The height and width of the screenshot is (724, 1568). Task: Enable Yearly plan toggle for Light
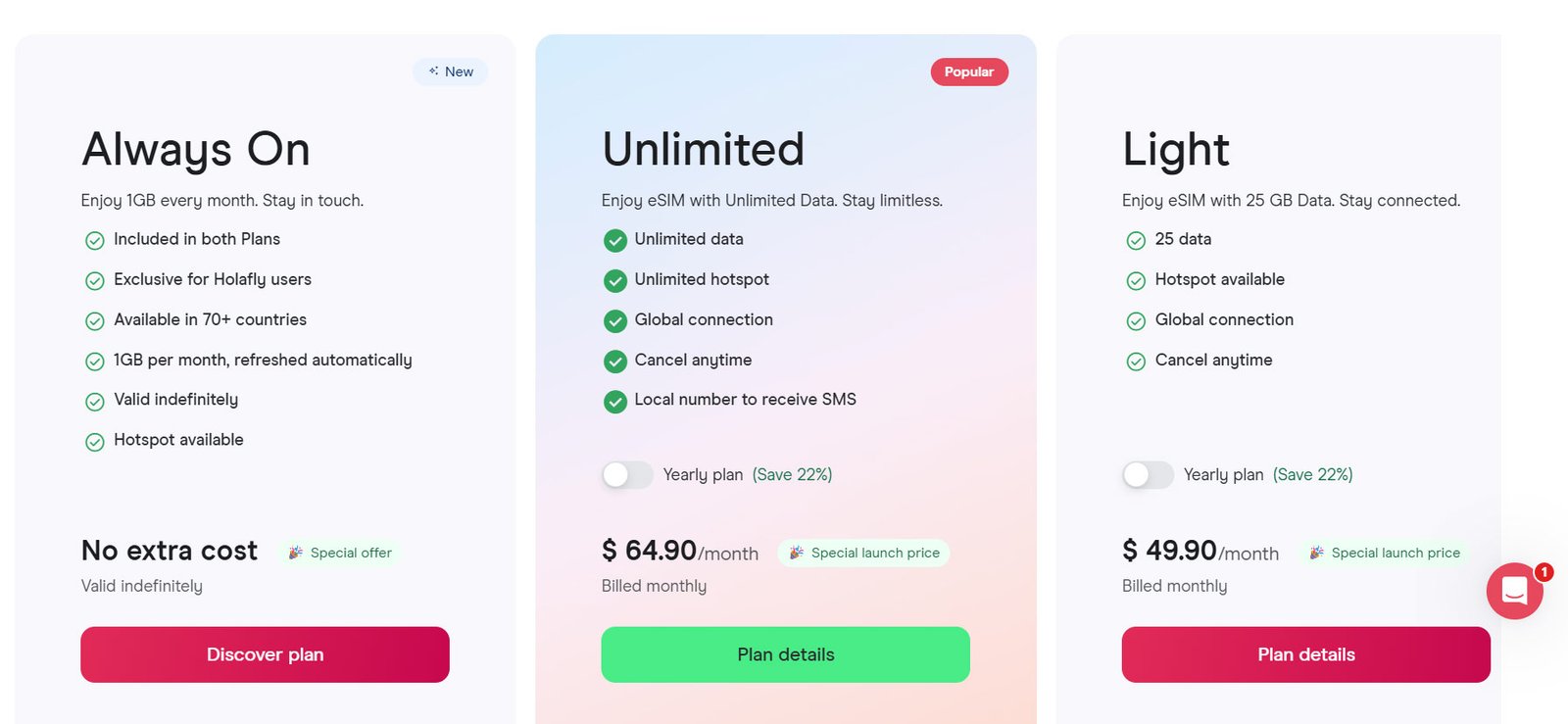(1148, 475)
